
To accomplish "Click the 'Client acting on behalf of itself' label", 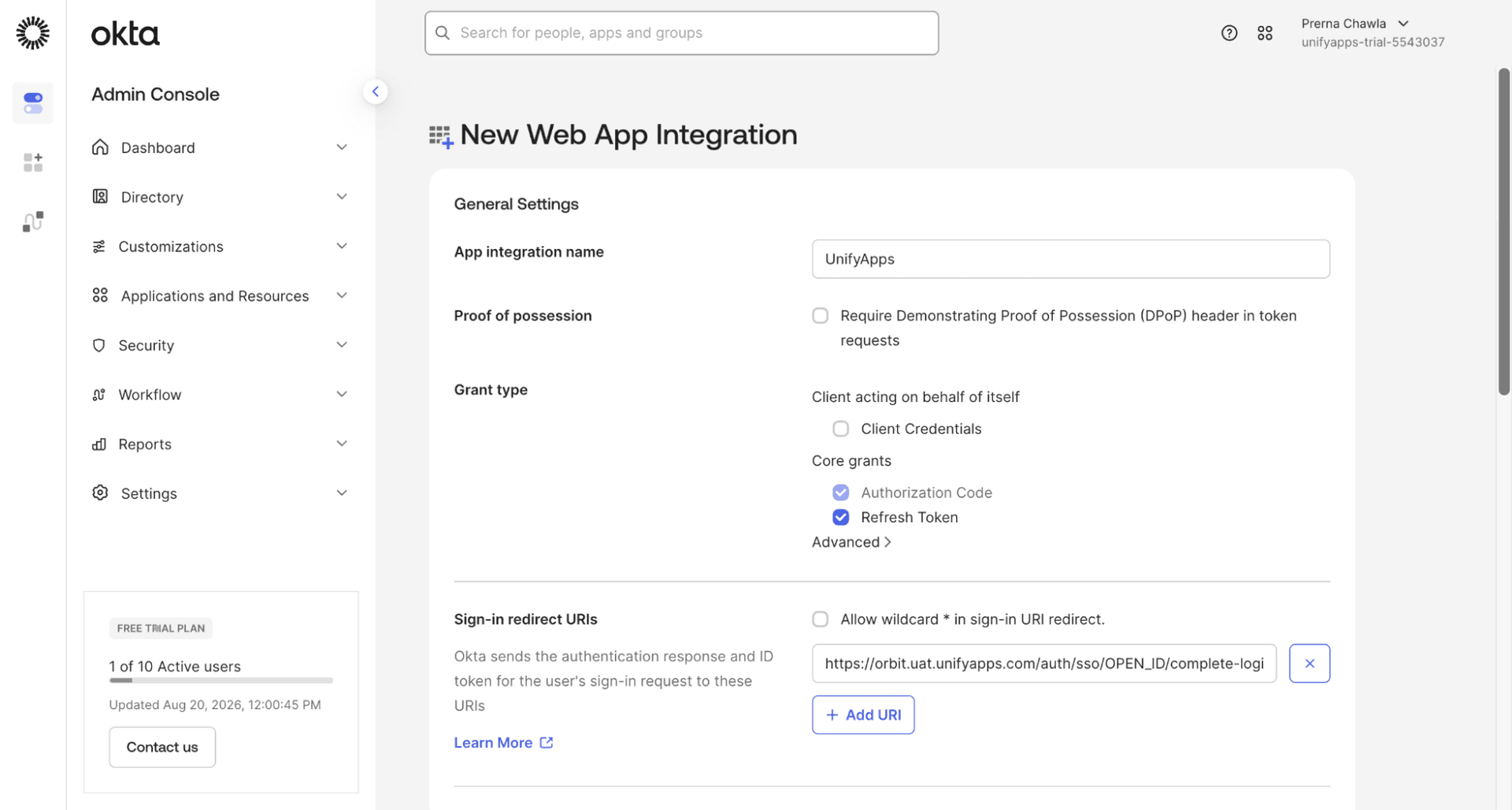I will coord(915,397).
